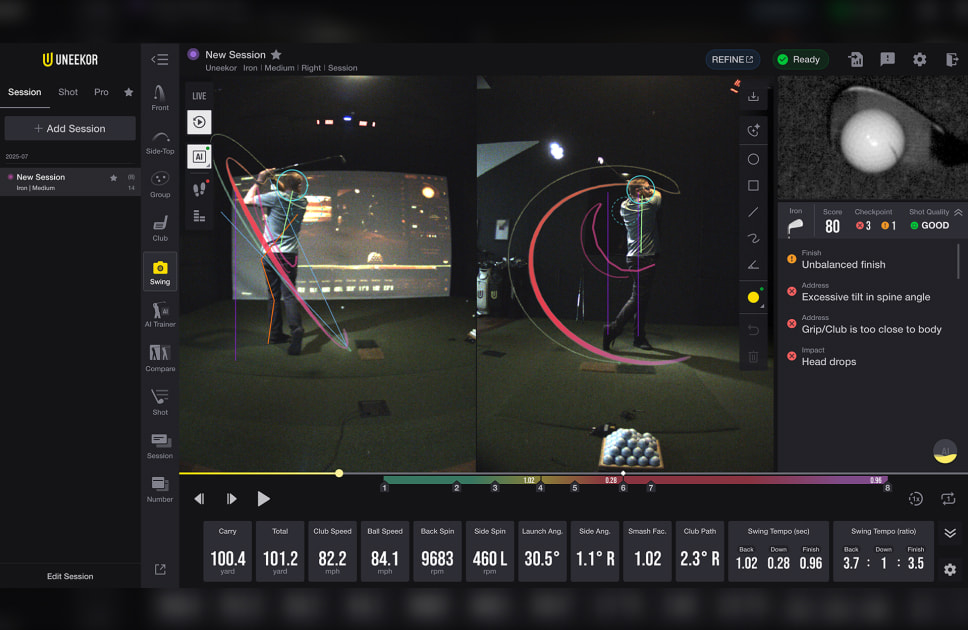The width and height of the screenshot is (968, 630).
Task: Switch to the Pro tab
Action: [x=101, y=92]
